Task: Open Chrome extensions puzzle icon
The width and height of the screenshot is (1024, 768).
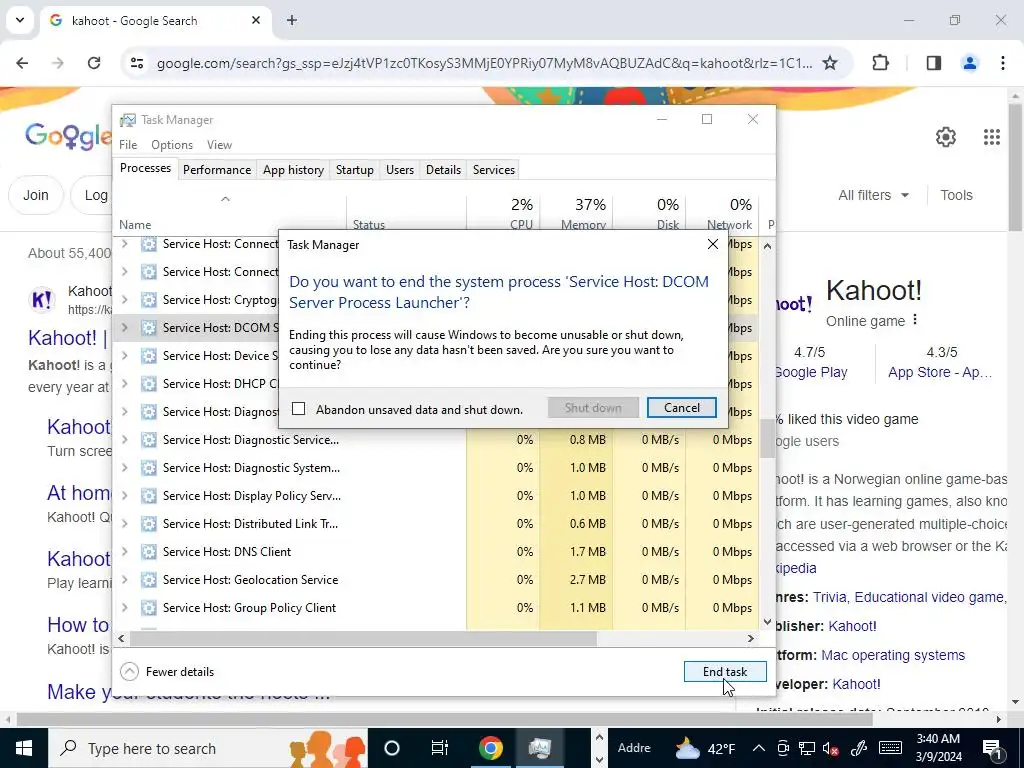Action: pos(880,63)
